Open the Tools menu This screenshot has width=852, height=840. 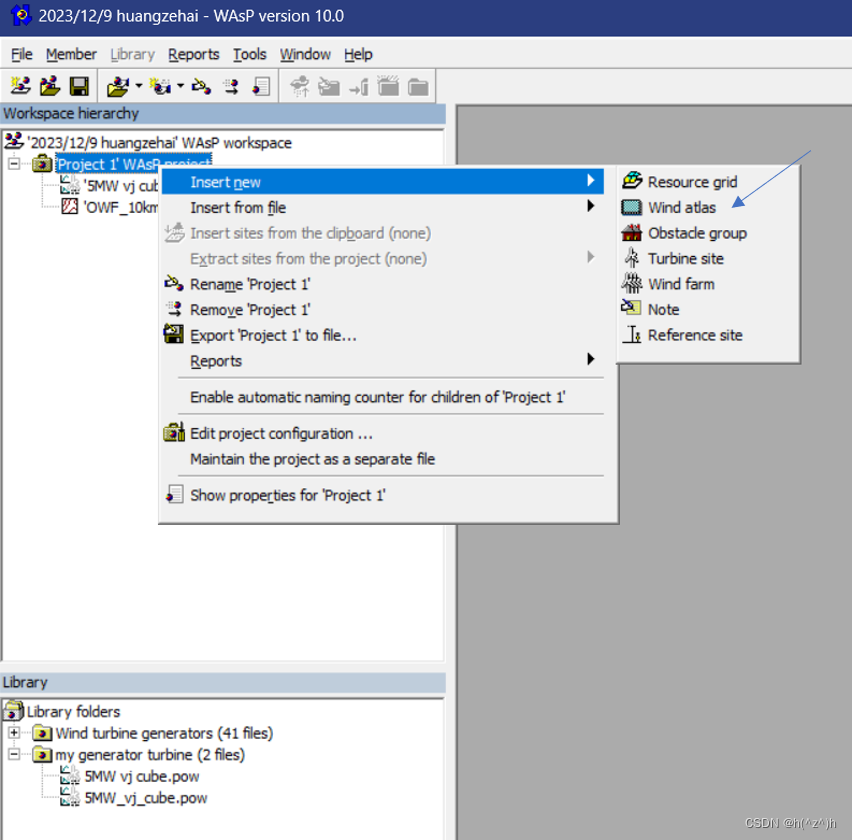(249, 54)
